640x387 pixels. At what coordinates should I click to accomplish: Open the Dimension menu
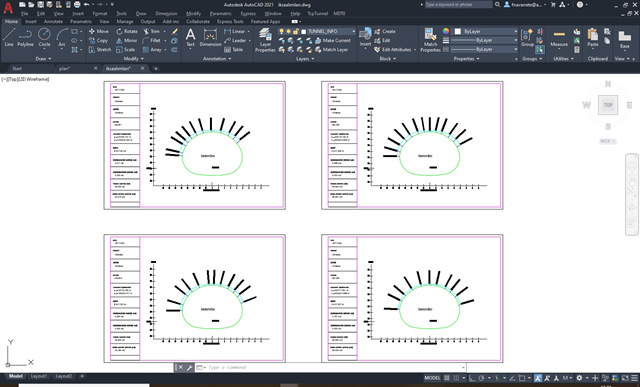pos(166,13)
